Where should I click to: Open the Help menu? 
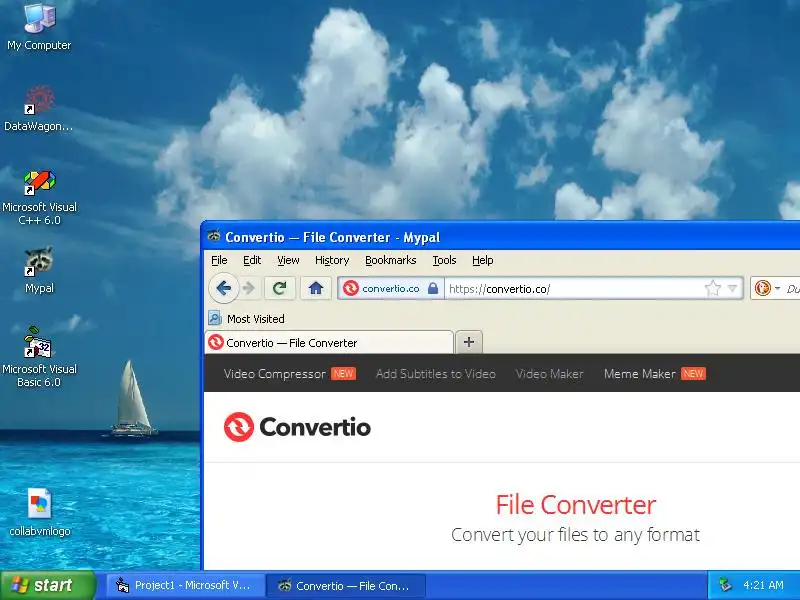click(x=482, y=260)
